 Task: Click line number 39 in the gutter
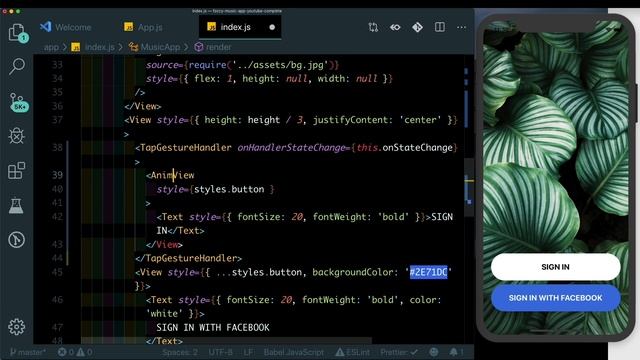57,175
